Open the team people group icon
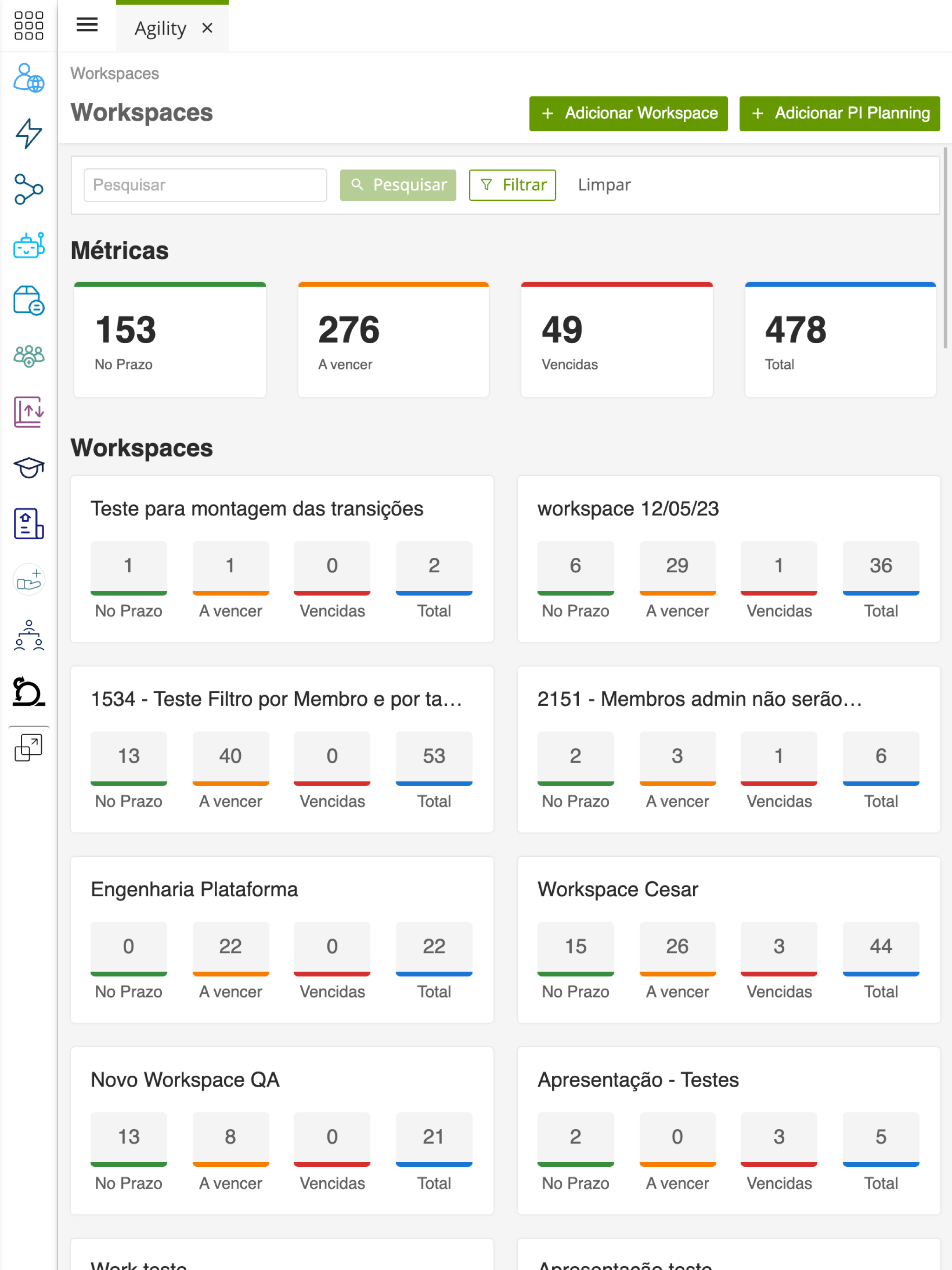 pos(29,357)
